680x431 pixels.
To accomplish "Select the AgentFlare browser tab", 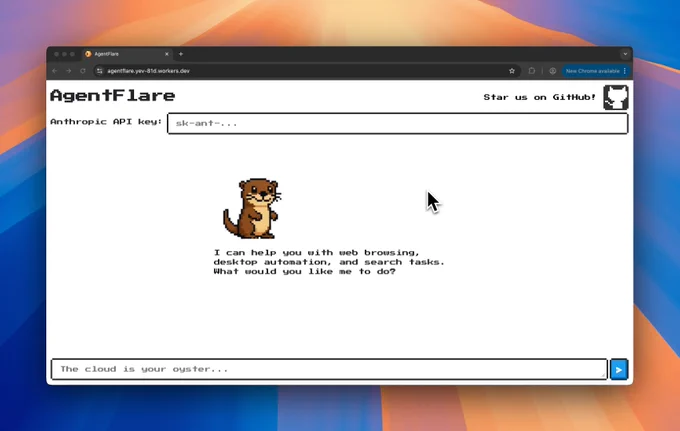I will pyautogui.click(x=127, y=54).
